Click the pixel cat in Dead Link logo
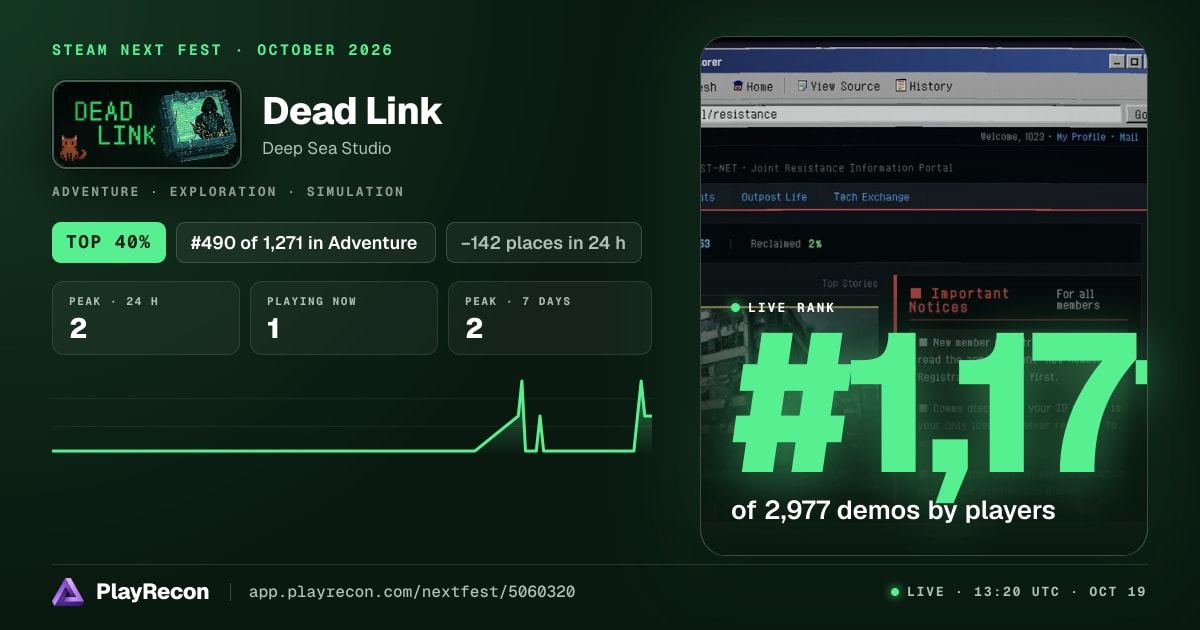 click(x=74, y=148)
